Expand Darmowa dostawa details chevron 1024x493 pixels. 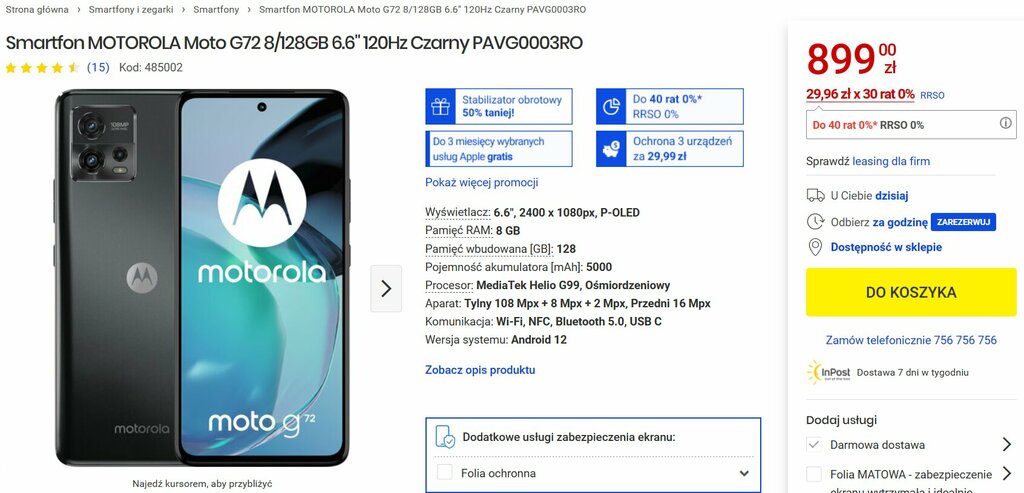tap(1006, 445)
